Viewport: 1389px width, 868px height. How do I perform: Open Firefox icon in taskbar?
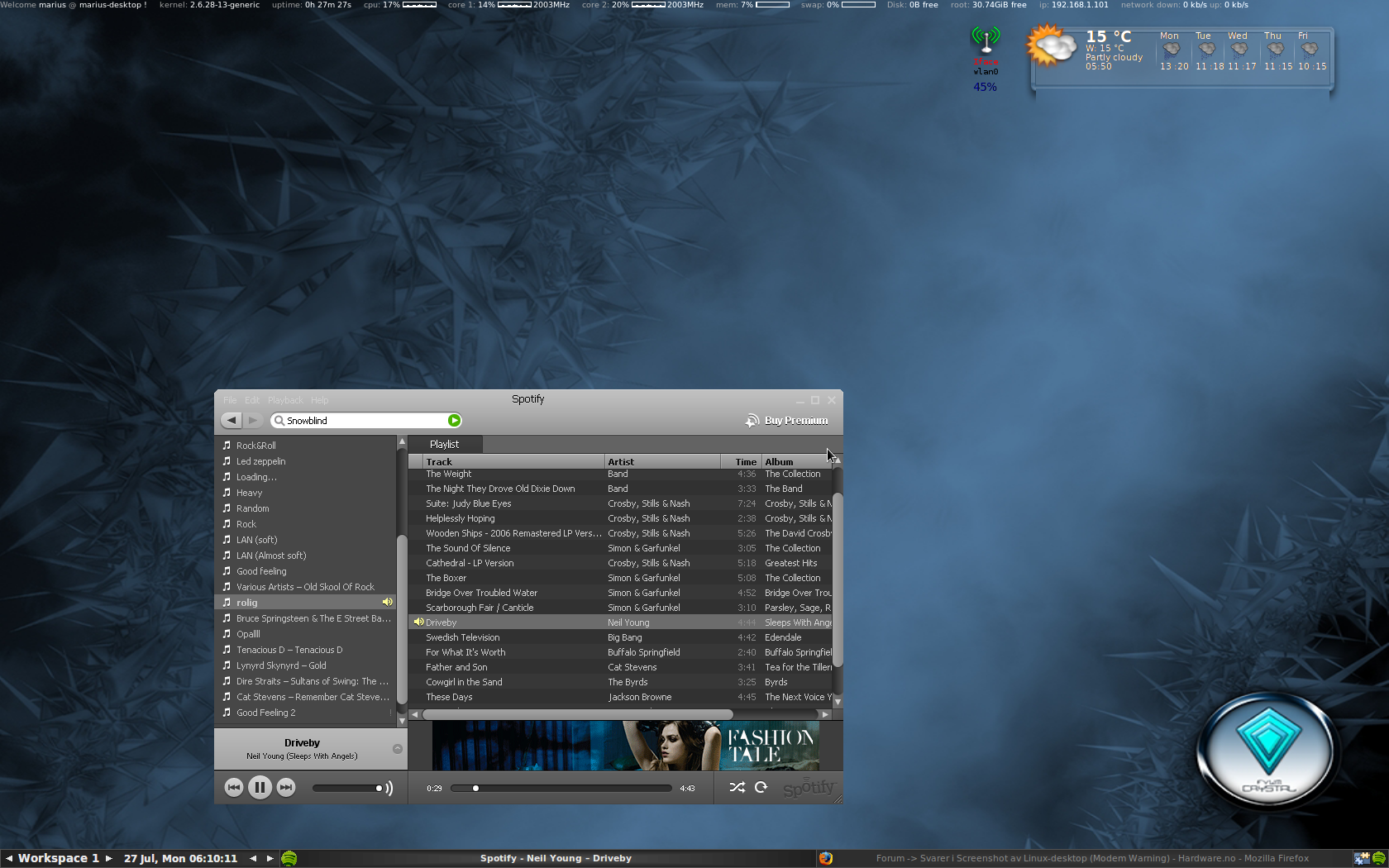coord(825,858)
